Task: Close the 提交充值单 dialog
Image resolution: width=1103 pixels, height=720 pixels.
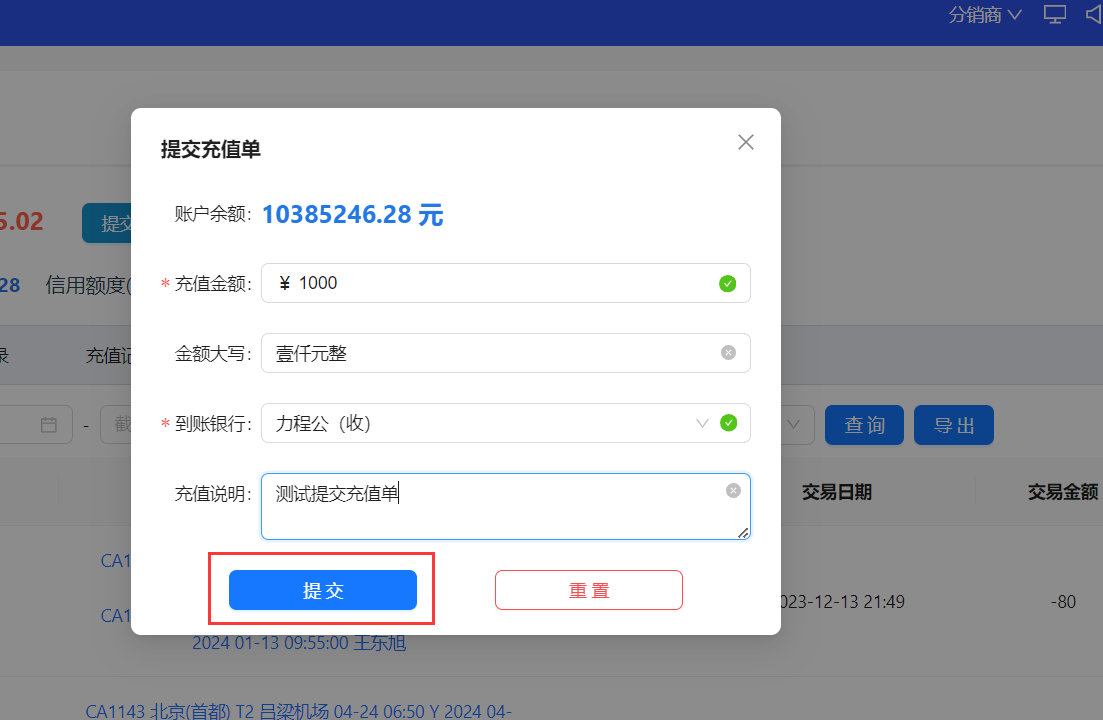Action: [745, 142]
